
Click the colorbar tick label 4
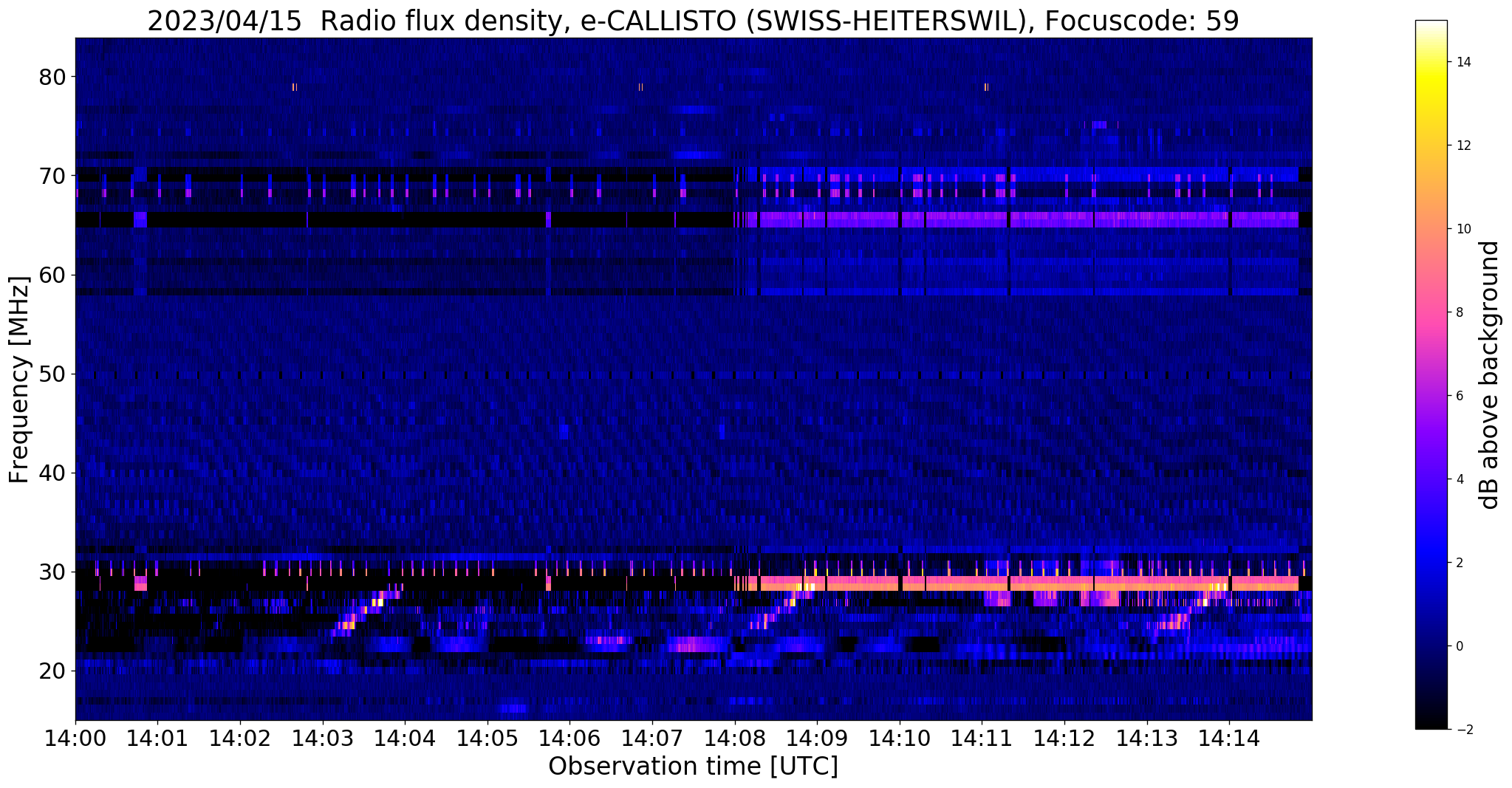1460,479
